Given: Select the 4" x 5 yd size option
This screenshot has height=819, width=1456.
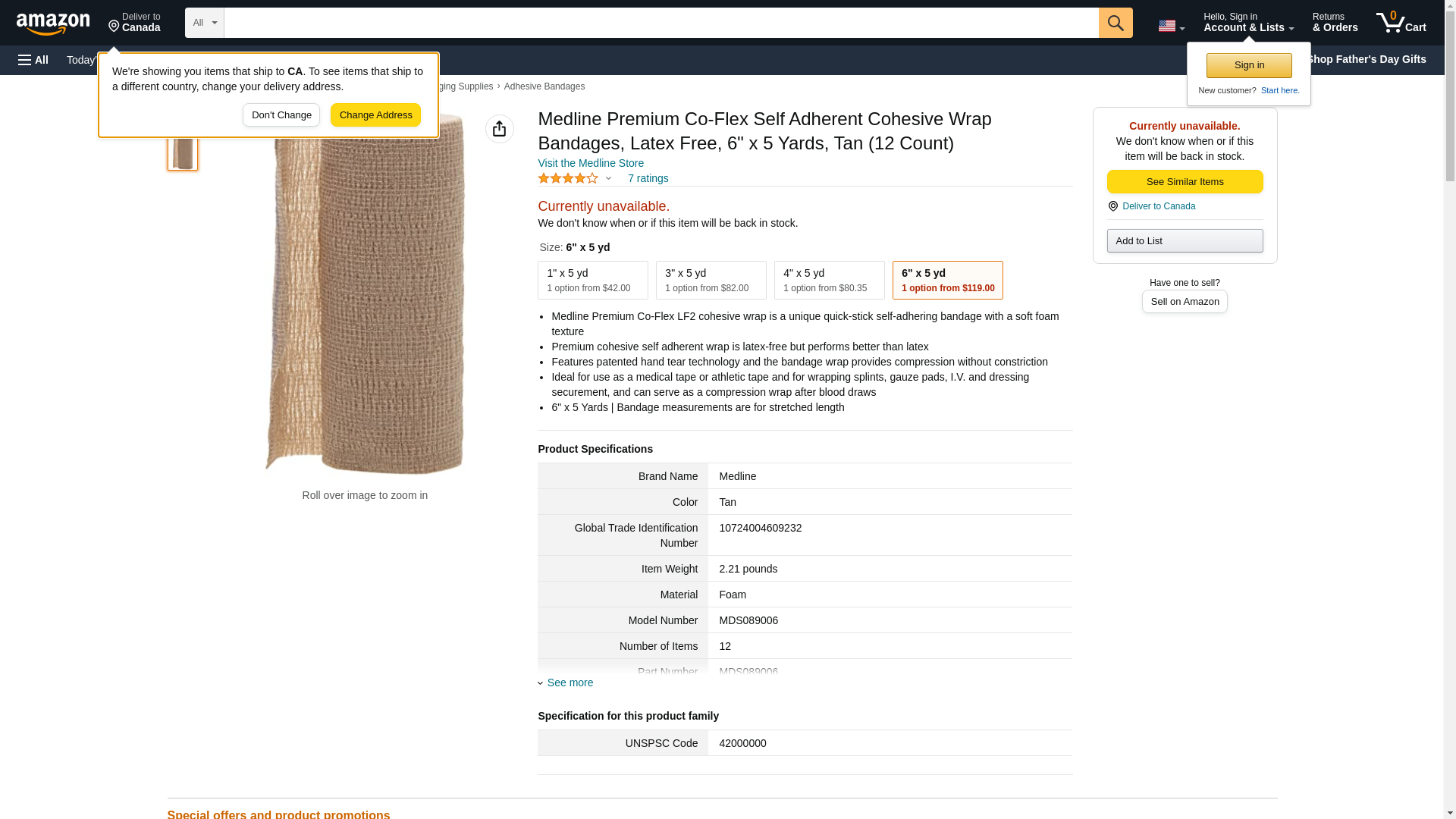Looking at the screenshot, I should click(x=829, y=280).
